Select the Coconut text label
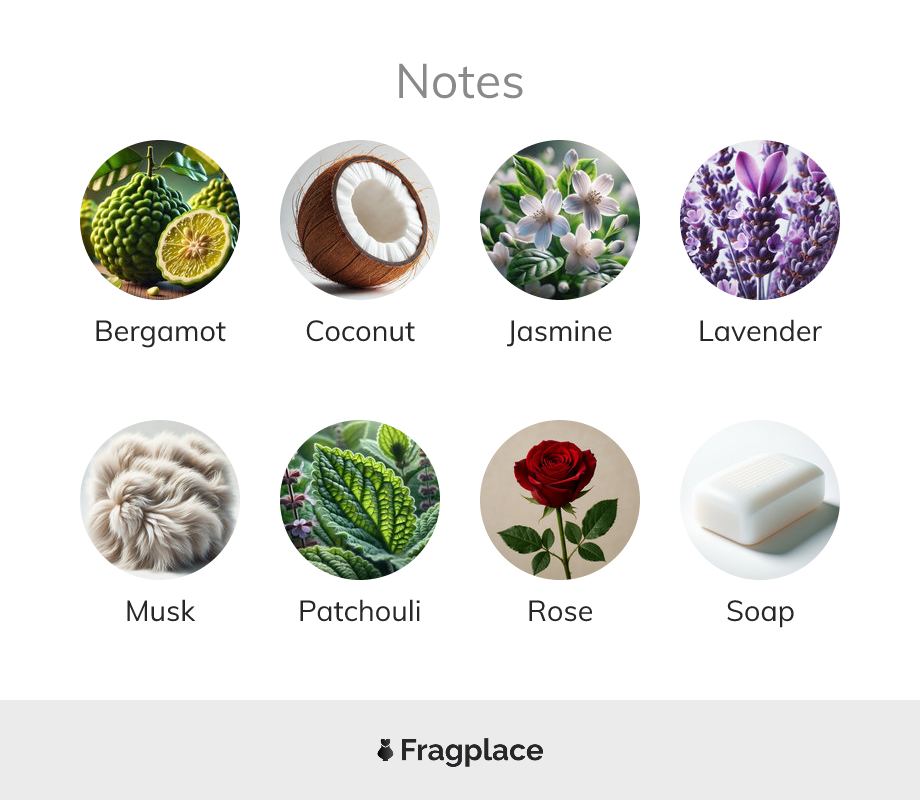 [360, 332]
